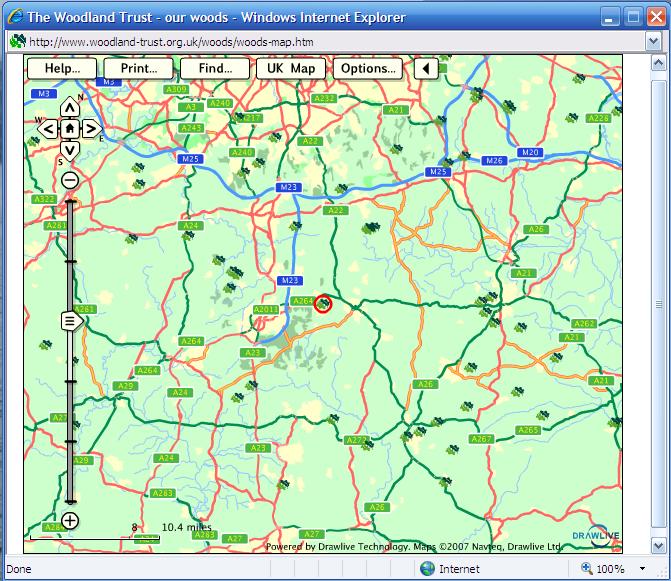Switch to the UK Map view
Screen dimensions: 671x581
(291, 68)
